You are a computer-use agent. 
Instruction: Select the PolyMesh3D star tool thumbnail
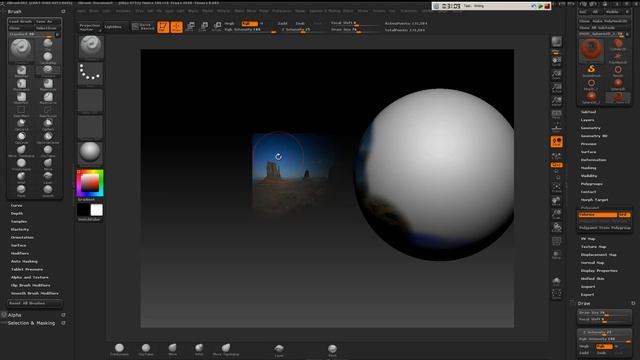pos(618,58)
